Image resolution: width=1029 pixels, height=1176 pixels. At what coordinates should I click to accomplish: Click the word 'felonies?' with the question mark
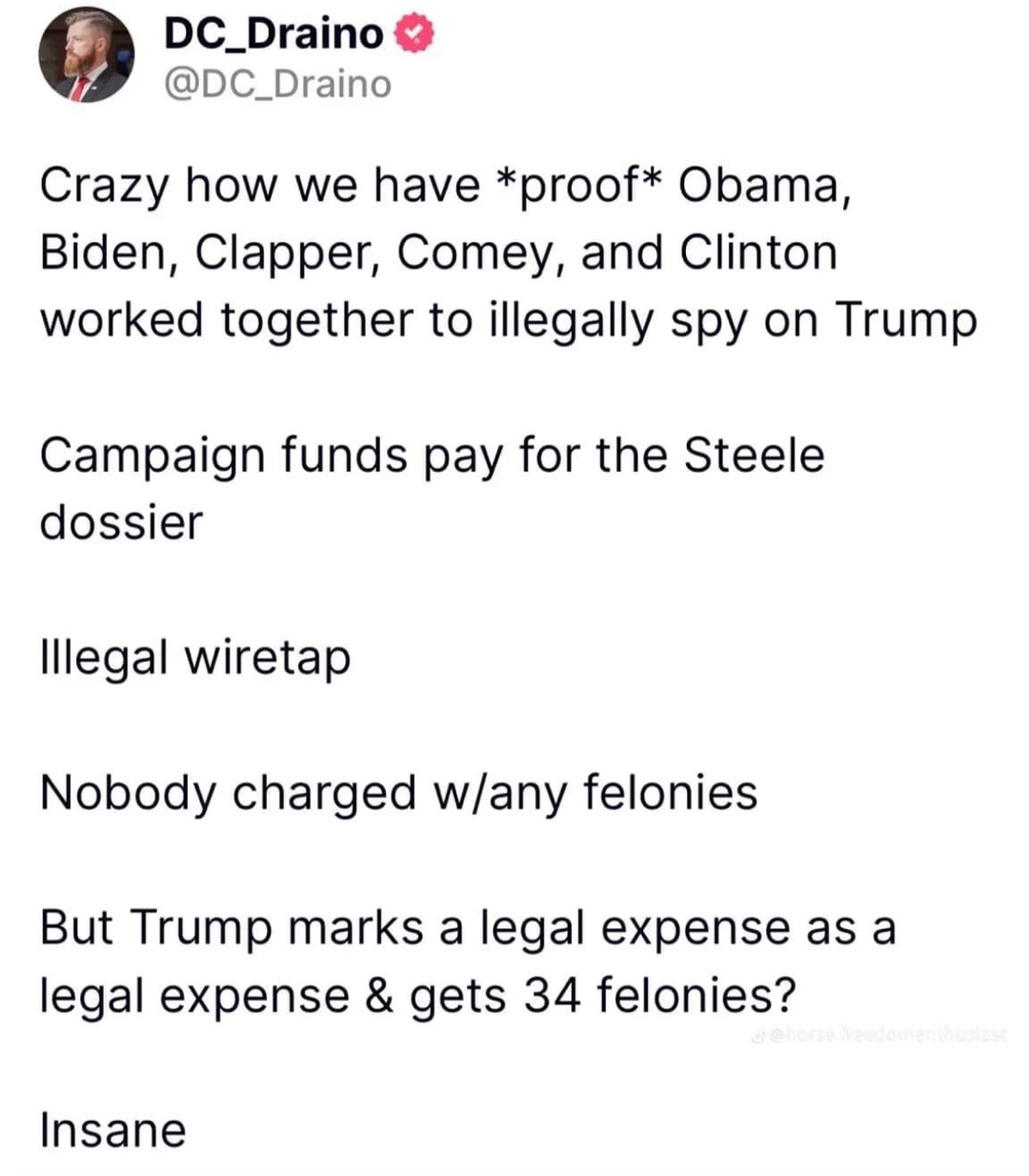point(696,996)
